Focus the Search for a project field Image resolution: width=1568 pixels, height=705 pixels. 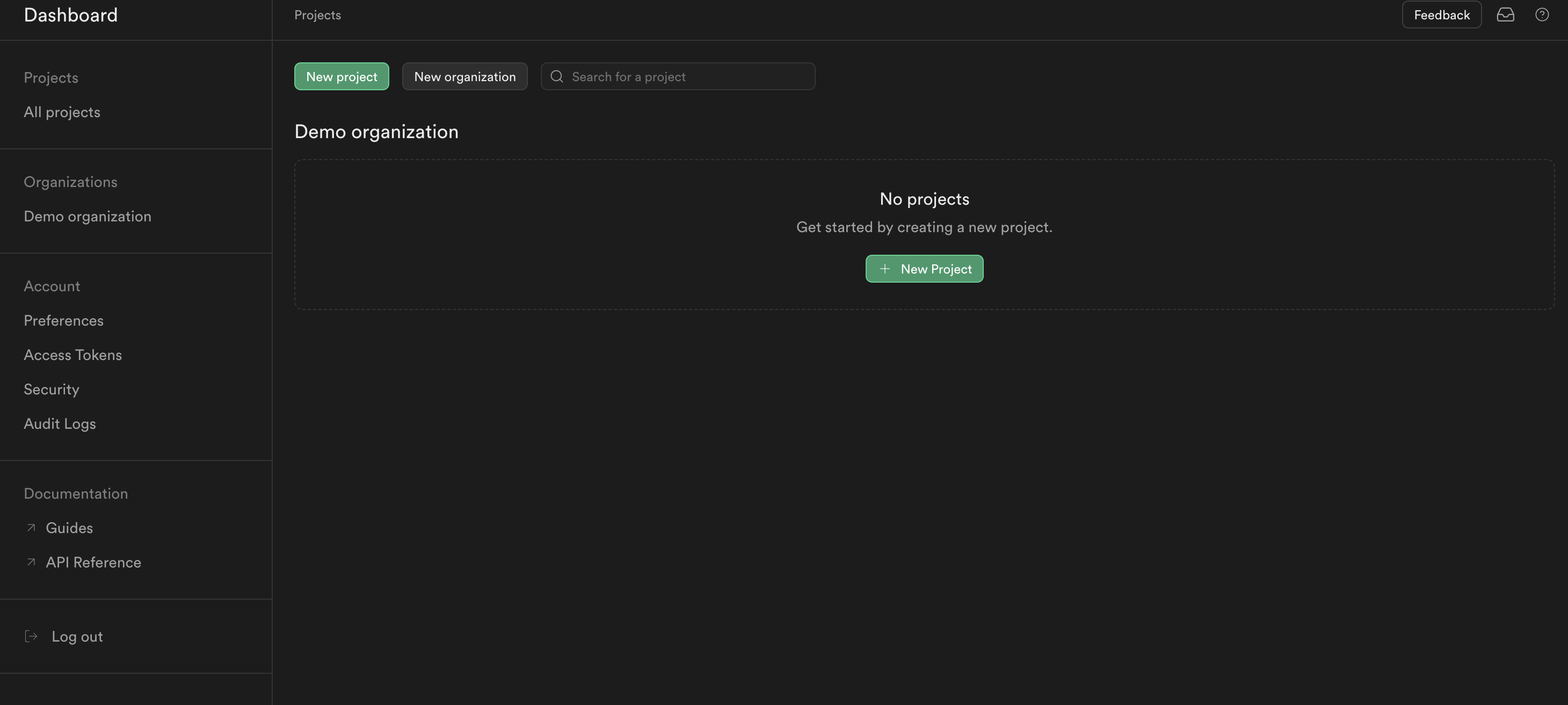(x=688, y=76)
